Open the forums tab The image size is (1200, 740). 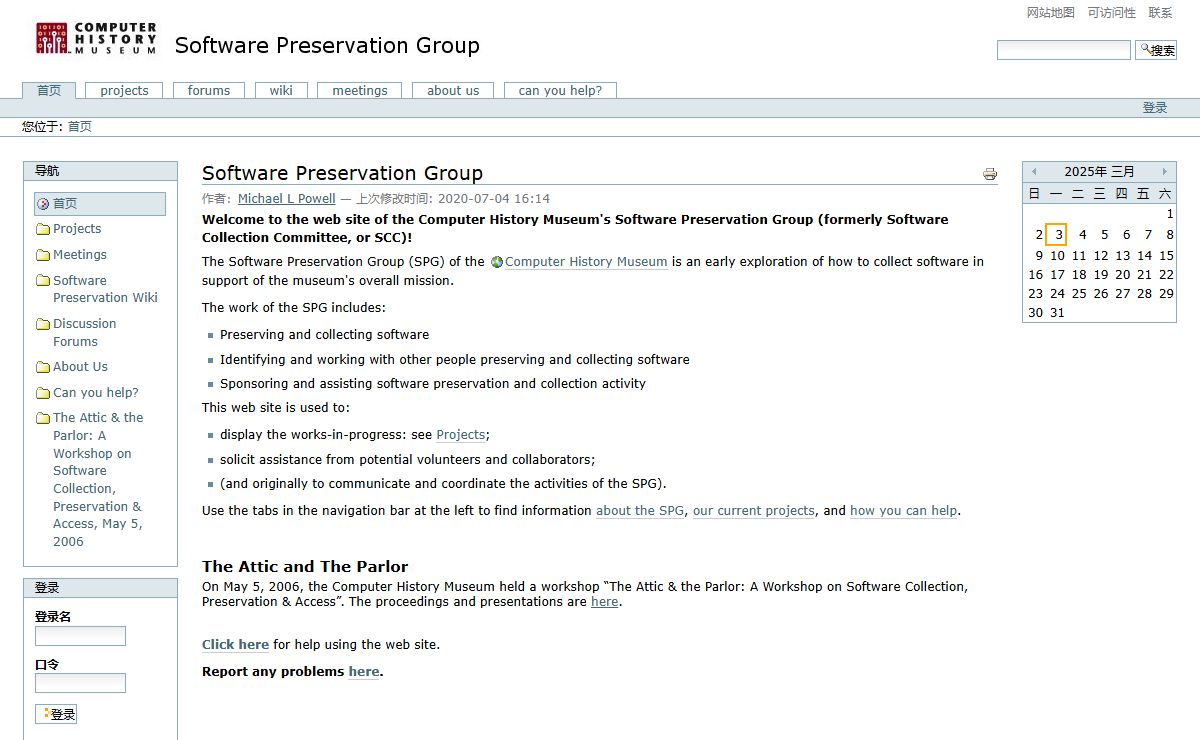click(209, 90)
